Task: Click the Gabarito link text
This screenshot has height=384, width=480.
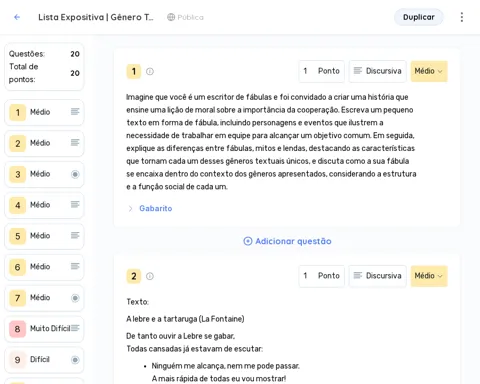Action: tap(156, 208)
